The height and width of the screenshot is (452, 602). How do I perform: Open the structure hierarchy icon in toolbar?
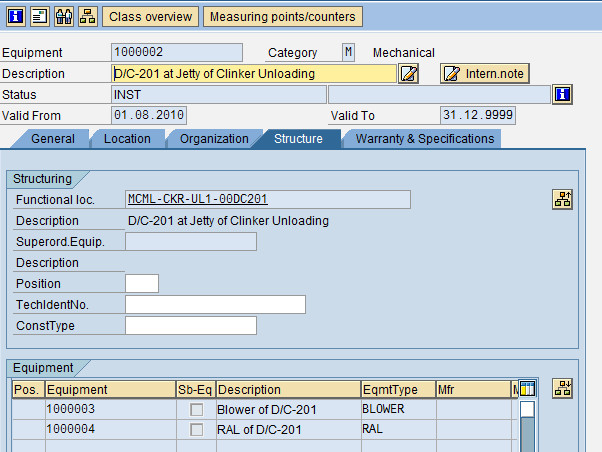[88, 17]
